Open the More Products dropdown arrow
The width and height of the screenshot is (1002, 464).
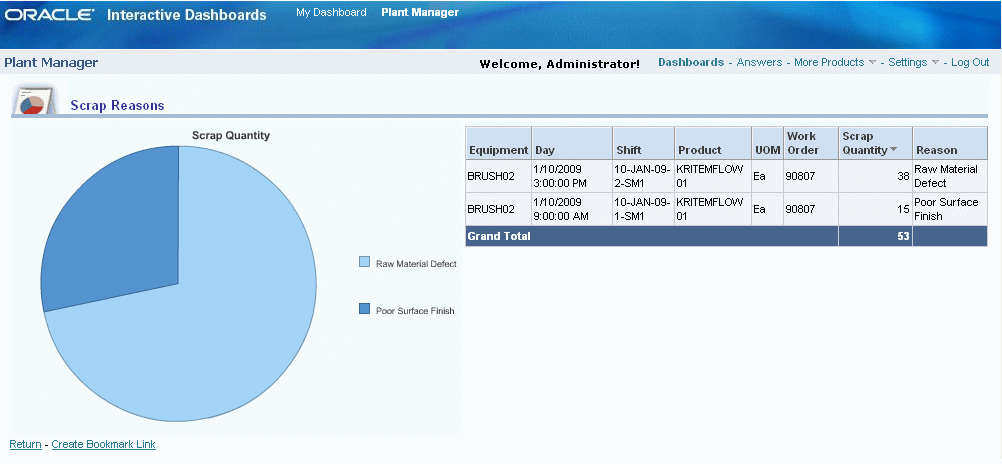pyautogui.click(x=871, y=63)
